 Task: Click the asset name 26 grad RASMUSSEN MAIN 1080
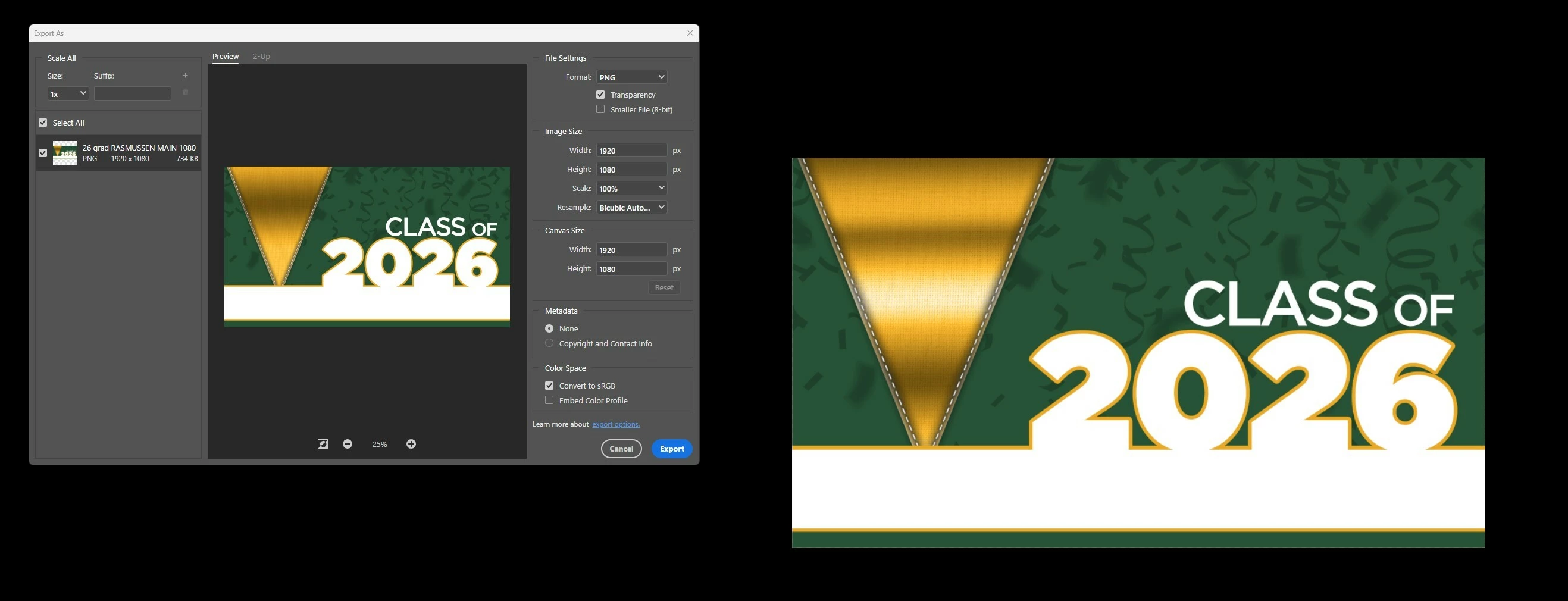click(139, 148)
